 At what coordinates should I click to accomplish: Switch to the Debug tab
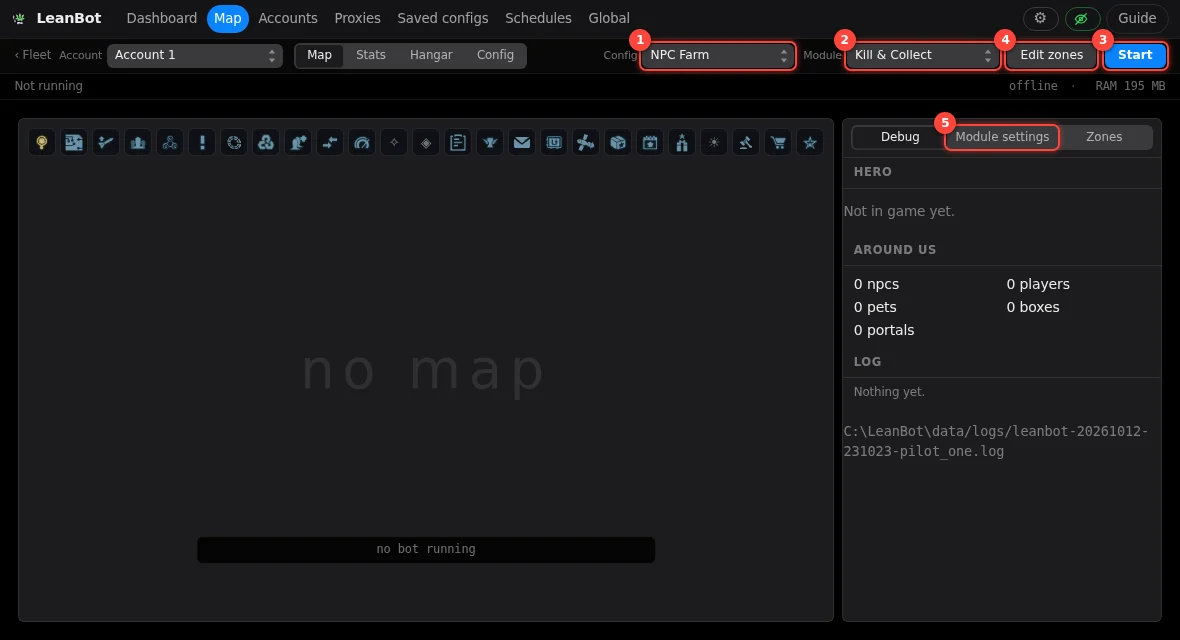[x=900, y=137]
